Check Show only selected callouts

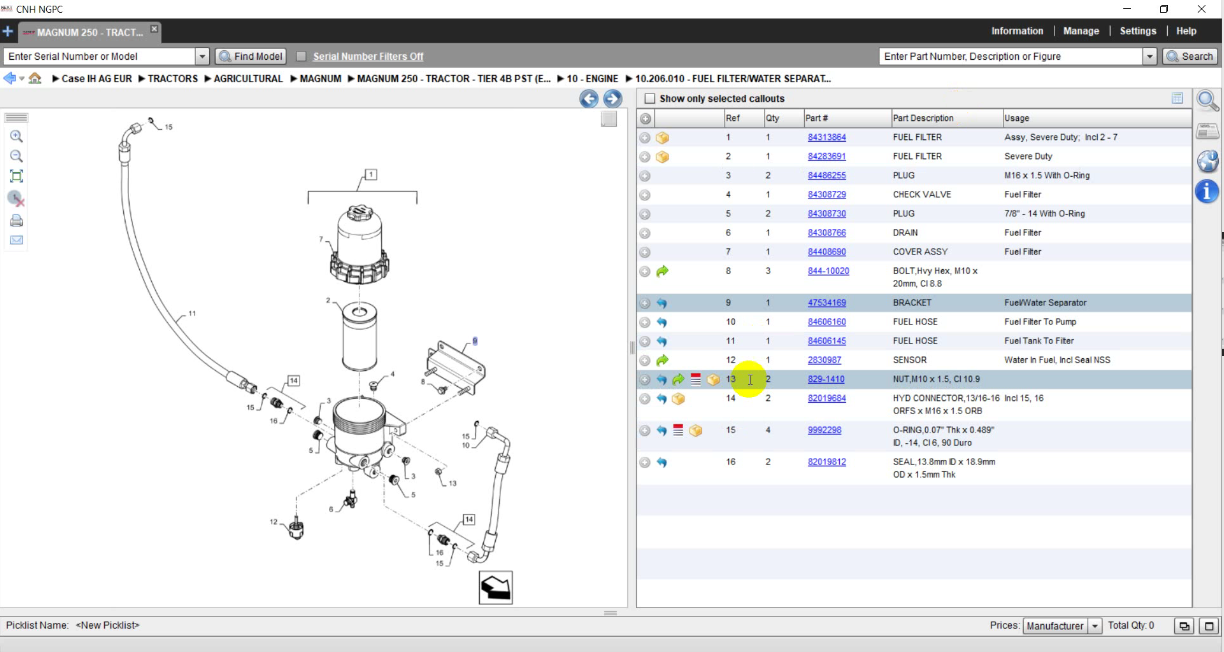[x=650, y=99]
